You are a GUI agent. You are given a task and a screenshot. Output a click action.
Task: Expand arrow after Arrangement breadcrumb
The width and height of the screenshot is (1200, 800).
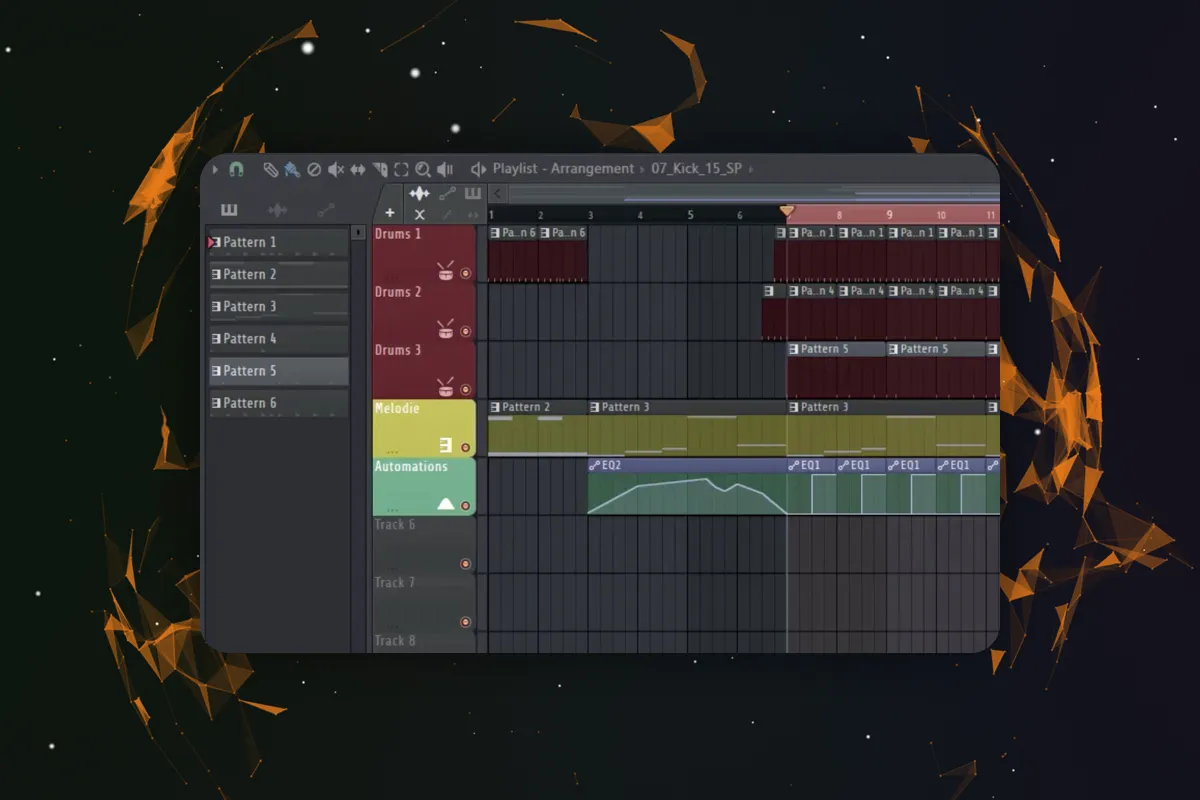click(x=643, y=169)
